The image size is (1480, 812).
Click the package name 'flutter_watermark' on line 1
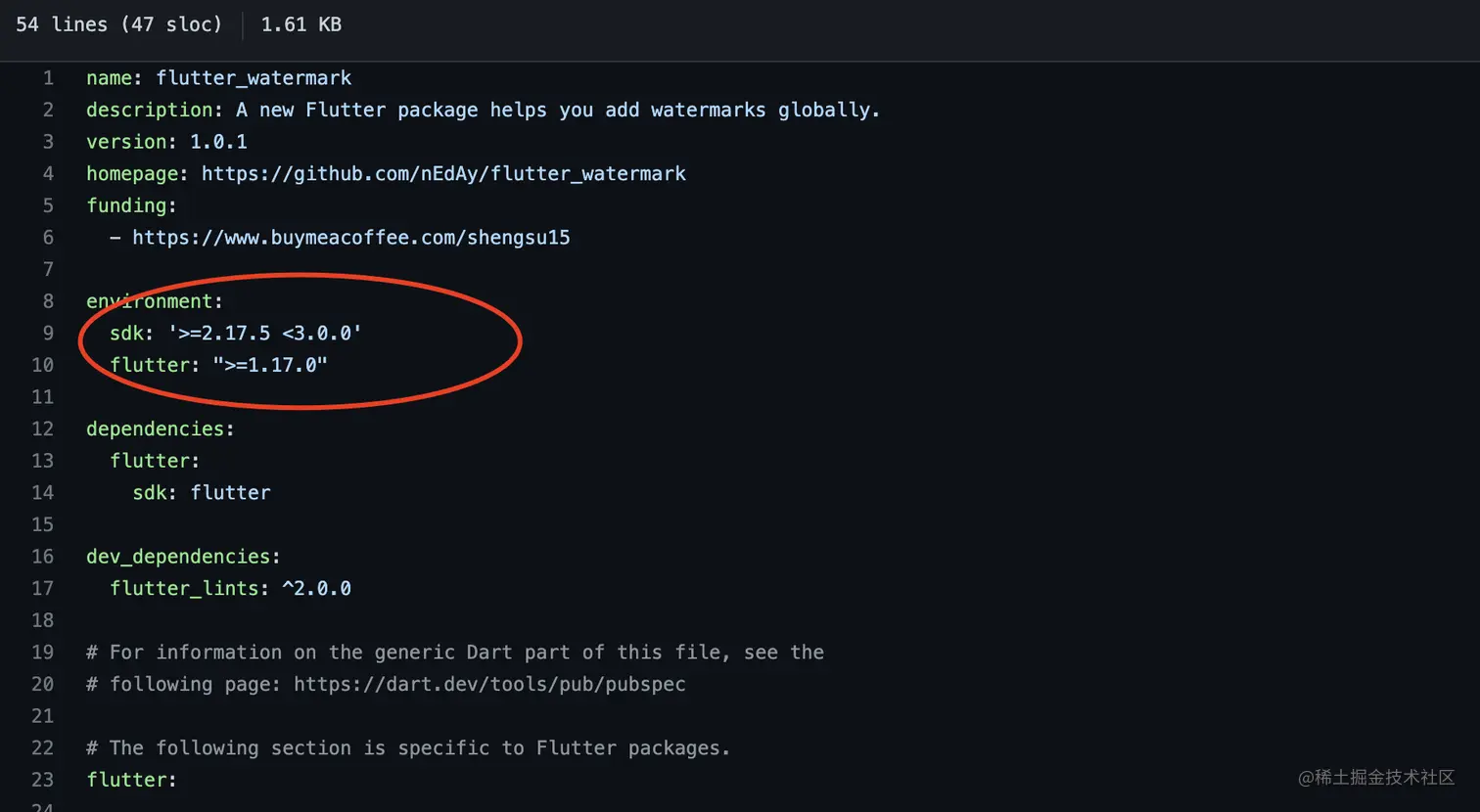(x=254, y=78)
